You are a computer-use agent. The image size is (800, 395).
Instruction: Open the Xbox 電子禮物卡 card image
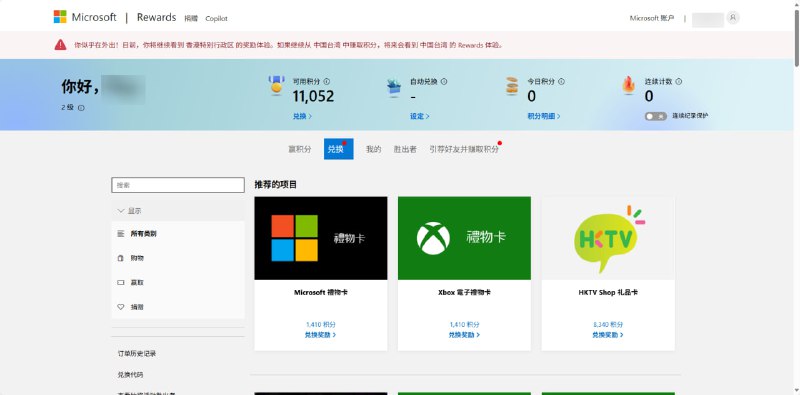pyautogui.click(x=464, y=238)
